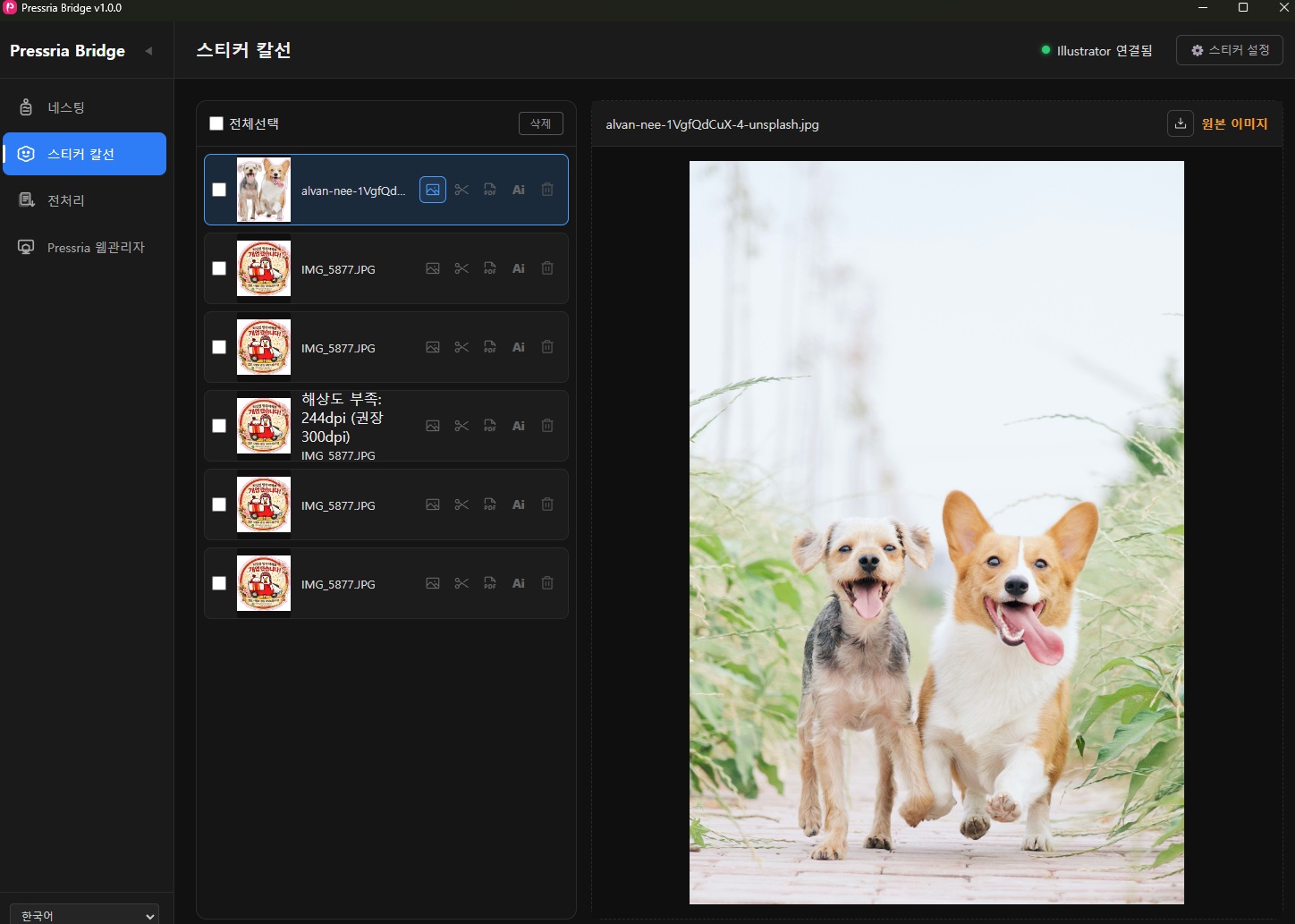The width and height of the screenshot is (1295, 924).
Task: Click Ai icon in 244dpi warning row
Action: (x=519, y=426)
